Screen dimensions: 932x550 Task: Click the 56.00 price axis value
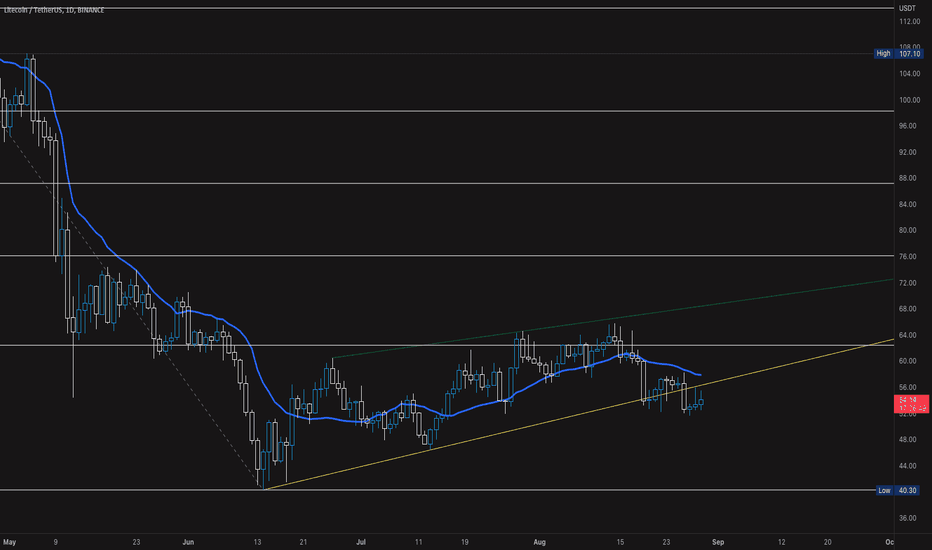[908, 388]
